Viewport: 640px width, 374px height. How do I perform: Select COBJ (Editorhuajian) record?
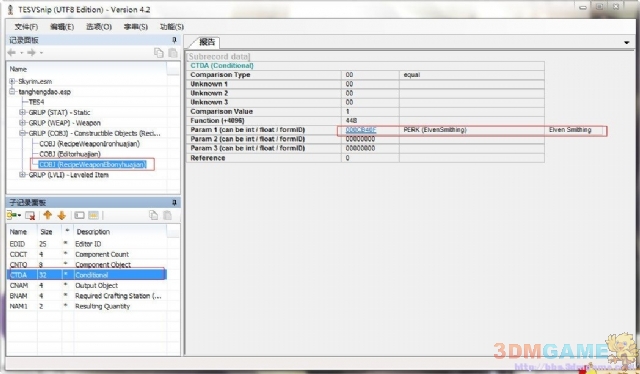[x=70, y=154]
